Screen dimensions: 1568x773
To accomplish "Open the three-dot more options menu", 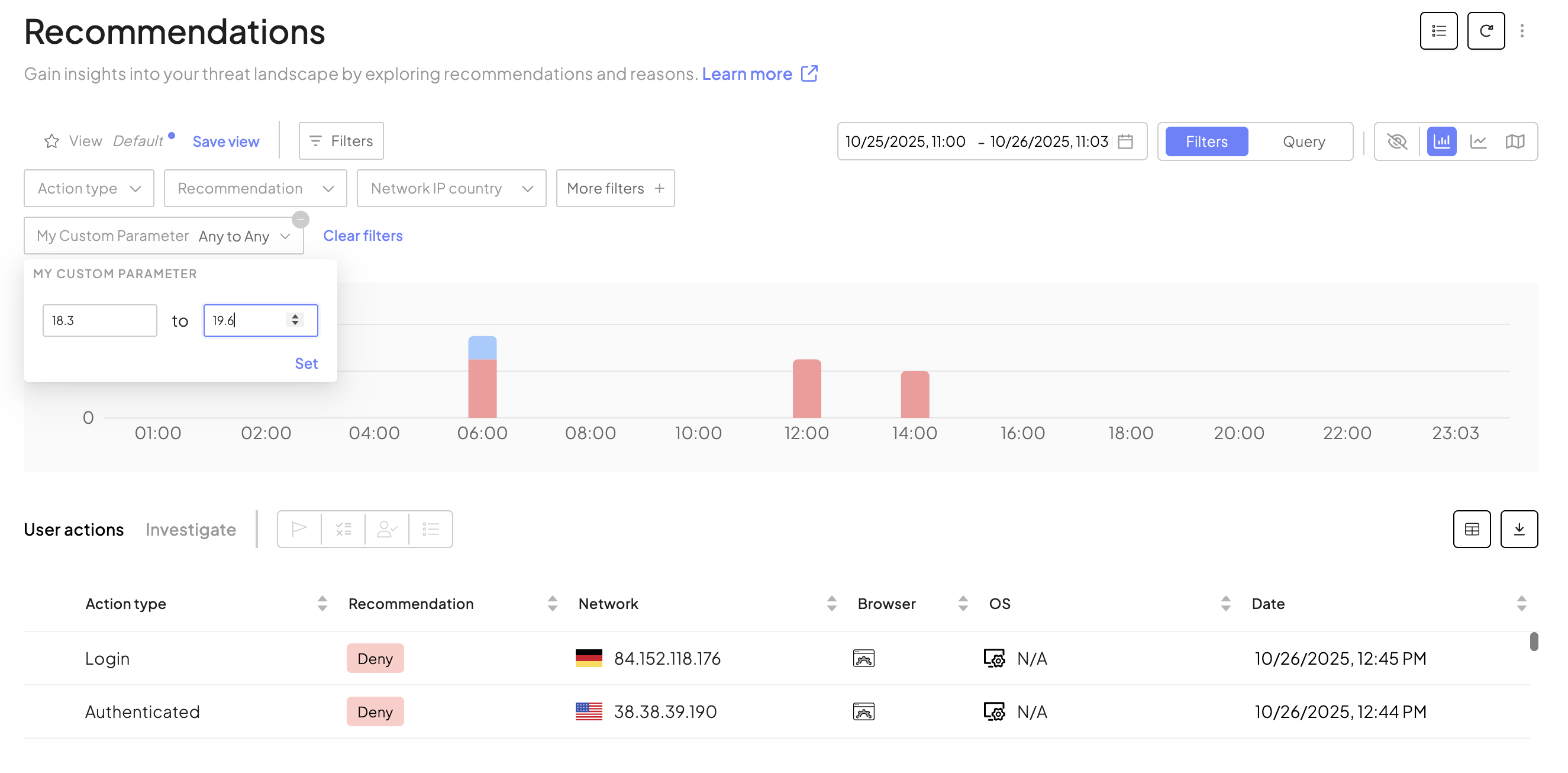I will point(1521,31).
